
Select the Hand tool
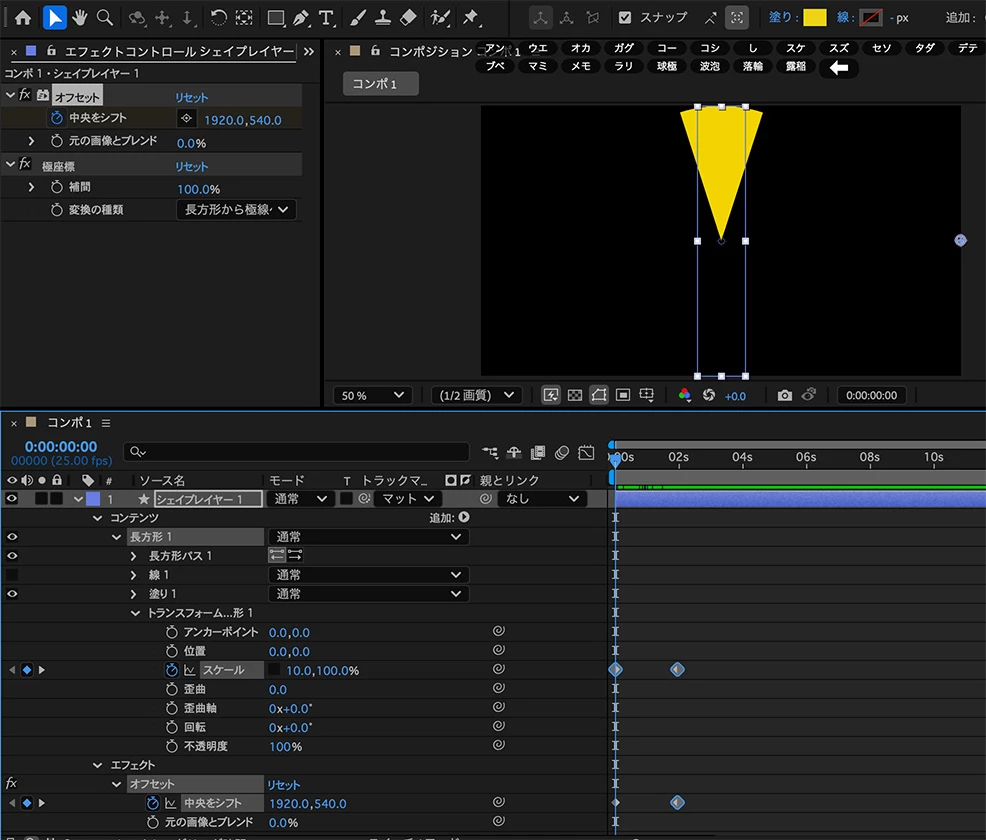tap(80, 18)
